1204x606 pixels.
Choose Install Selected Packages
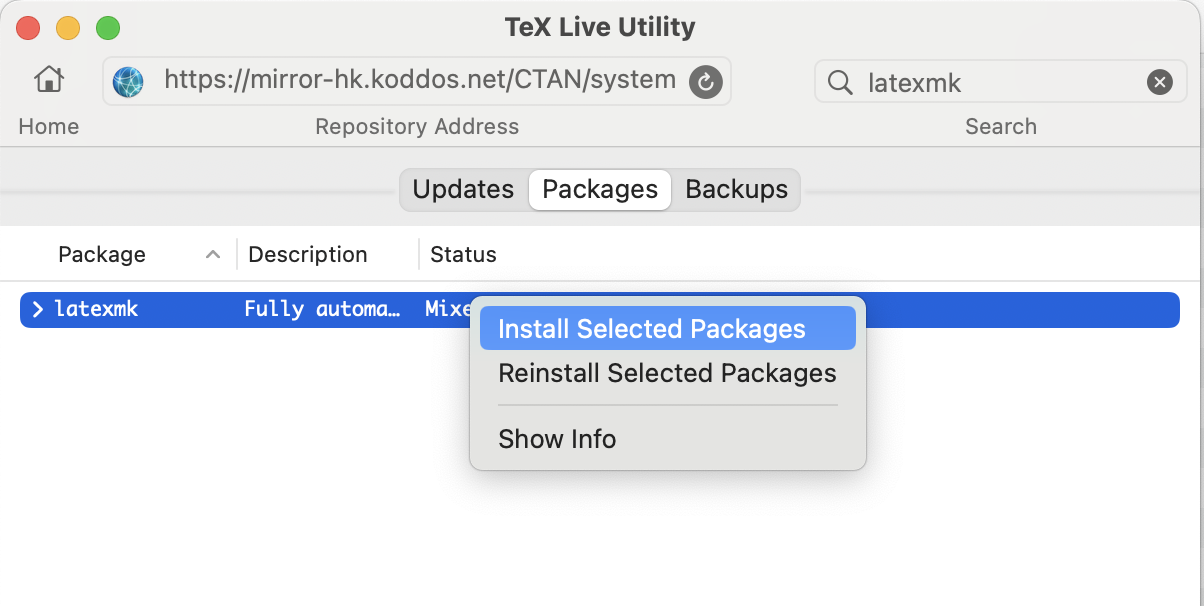pyautogui.click(x=652, y=329)
